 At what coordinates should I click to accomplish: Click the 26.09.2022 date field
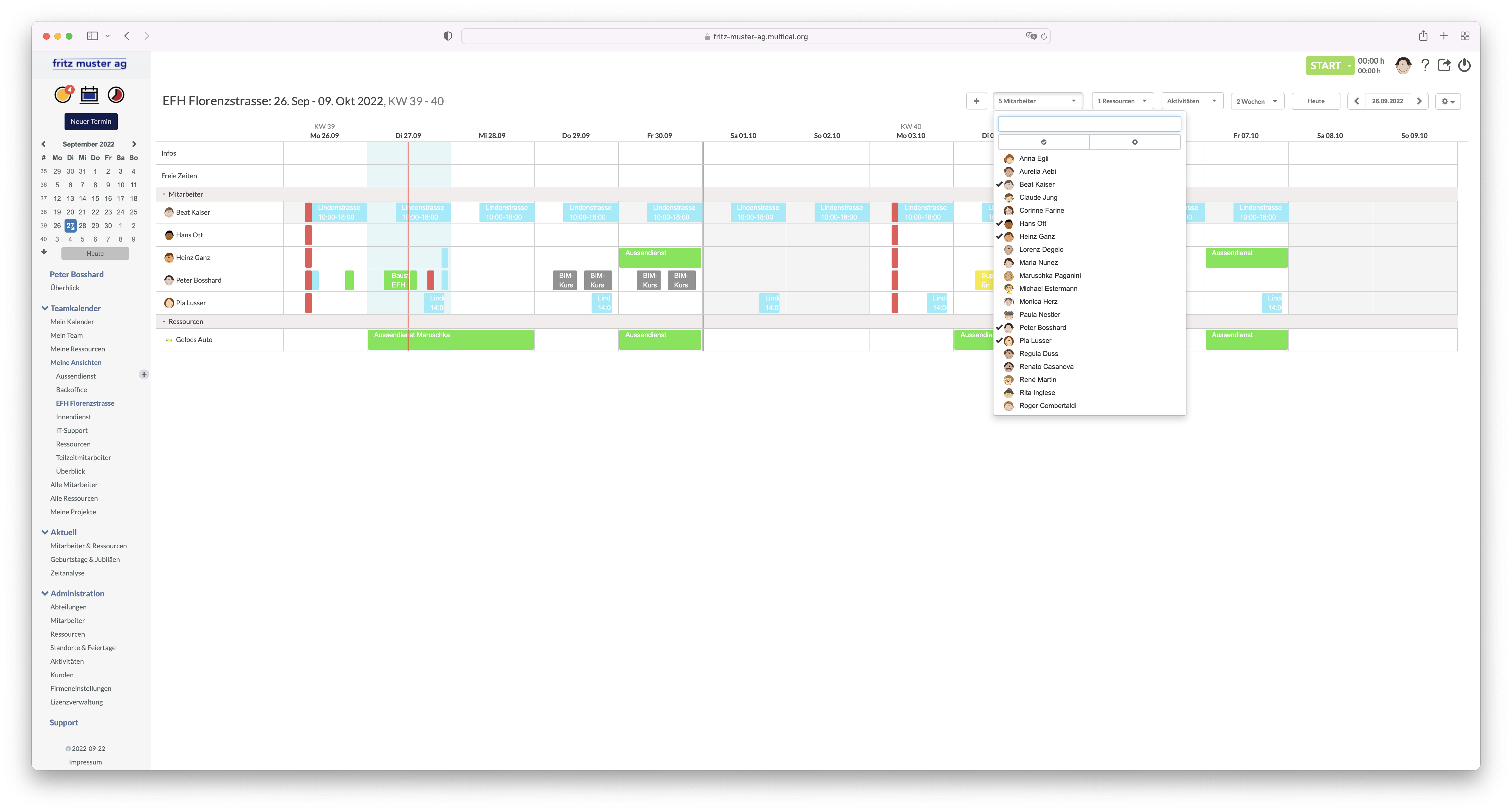pos(1387,101)
